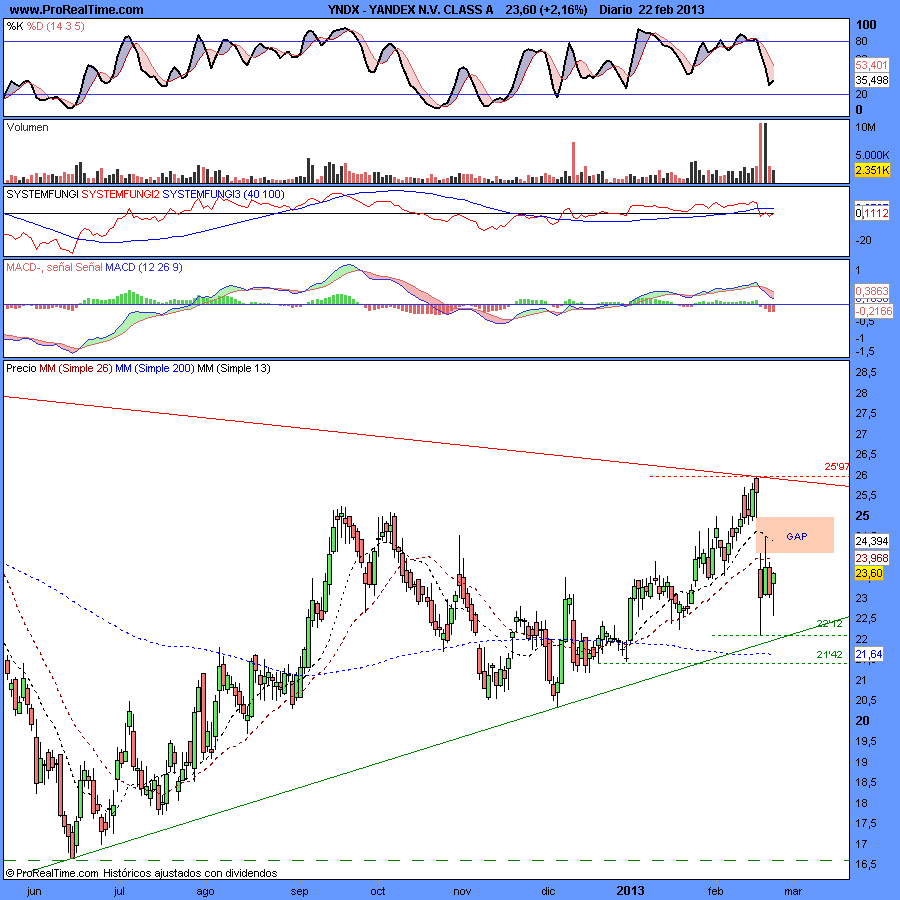Viewport: 900px width, 900px height.
Task: Click the dic month axis label
Action: pos(548,891)
